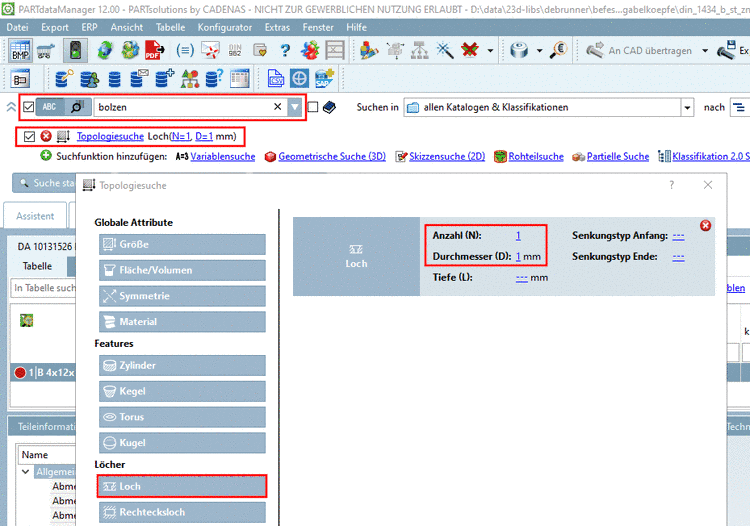Select the Fläche/Volumen attribute button
Viewport: 750px width, 526px height.
point(182,270)
